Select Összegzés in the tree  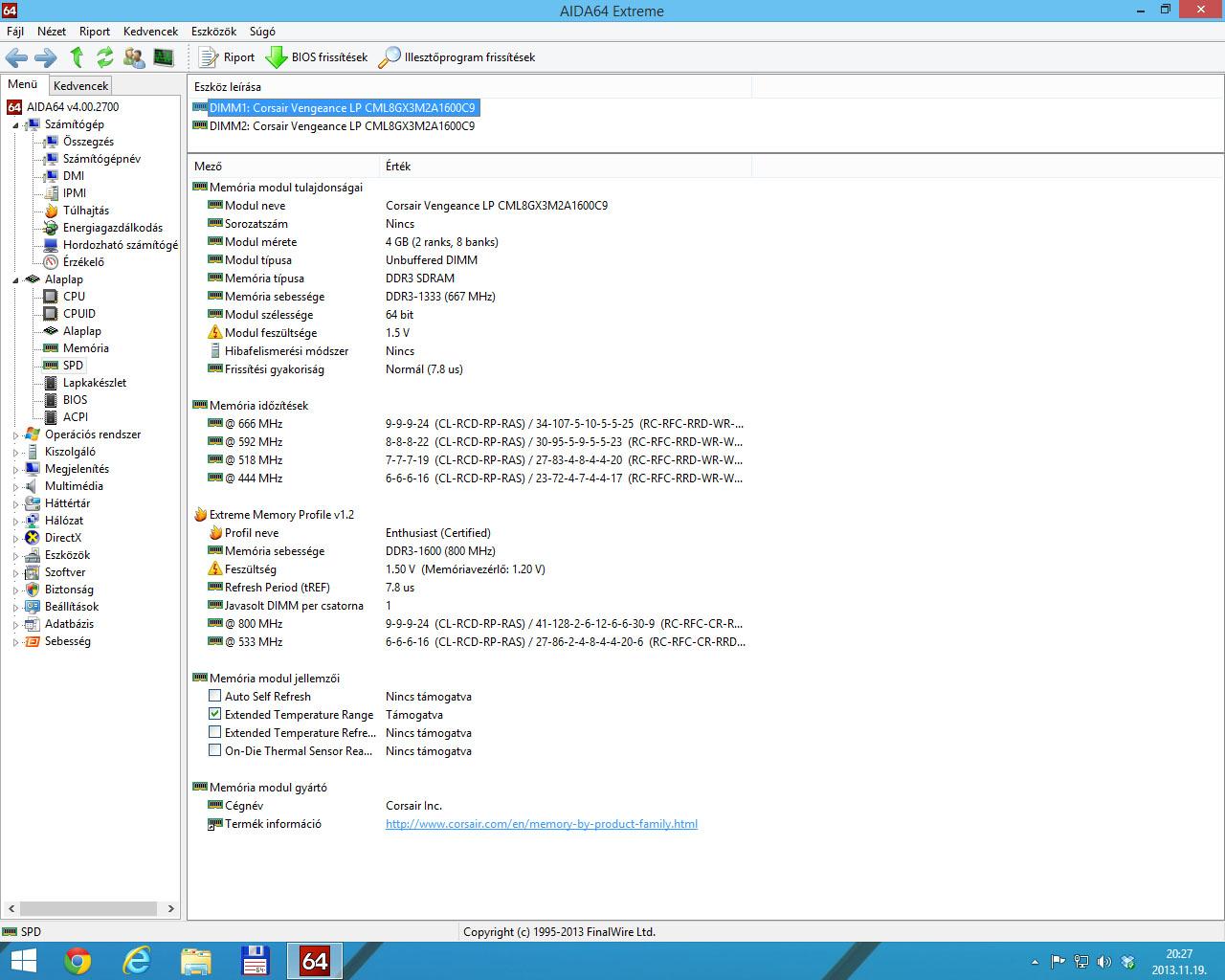88,142
